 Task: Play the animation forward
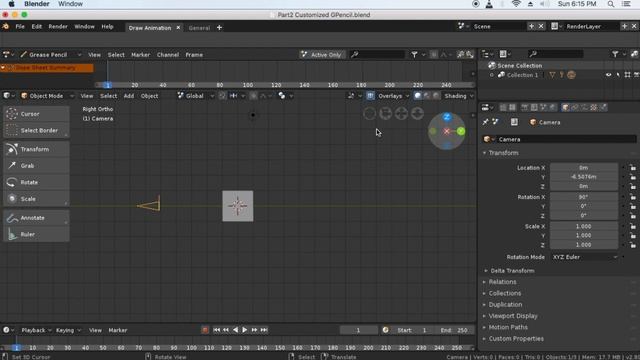coord(244,330)
